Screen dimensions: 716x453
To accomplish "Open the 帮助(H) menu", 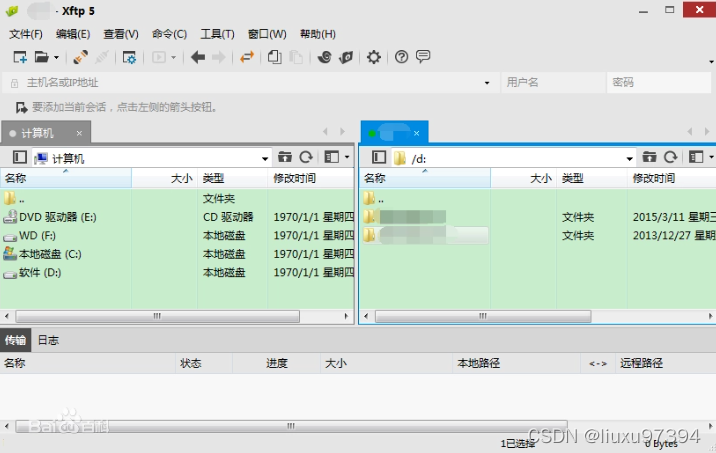I will pyautogui.click(x=318, y=34).
